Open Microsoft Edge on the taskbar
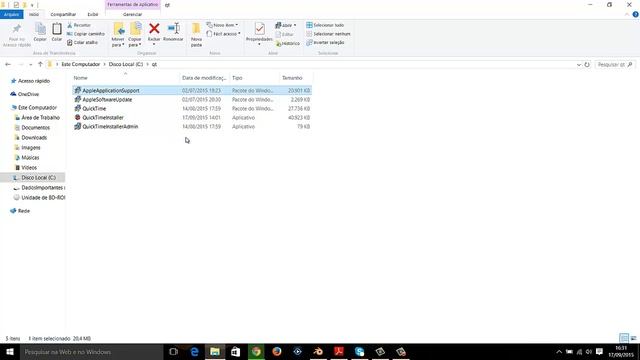This screenshot has height=360, width=640. tap(194, 351)
